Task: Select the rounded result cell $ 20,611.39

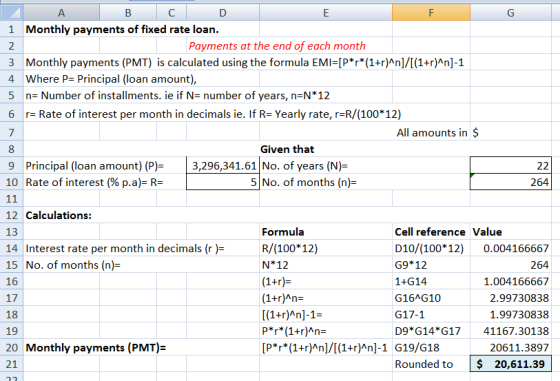Action: pyautogui.click(x=511, y=364)
